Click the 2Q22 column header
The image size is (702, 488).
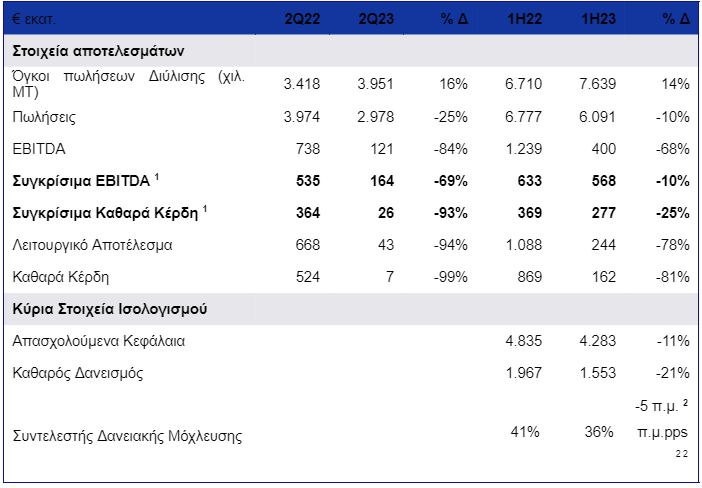coord(302,19)
